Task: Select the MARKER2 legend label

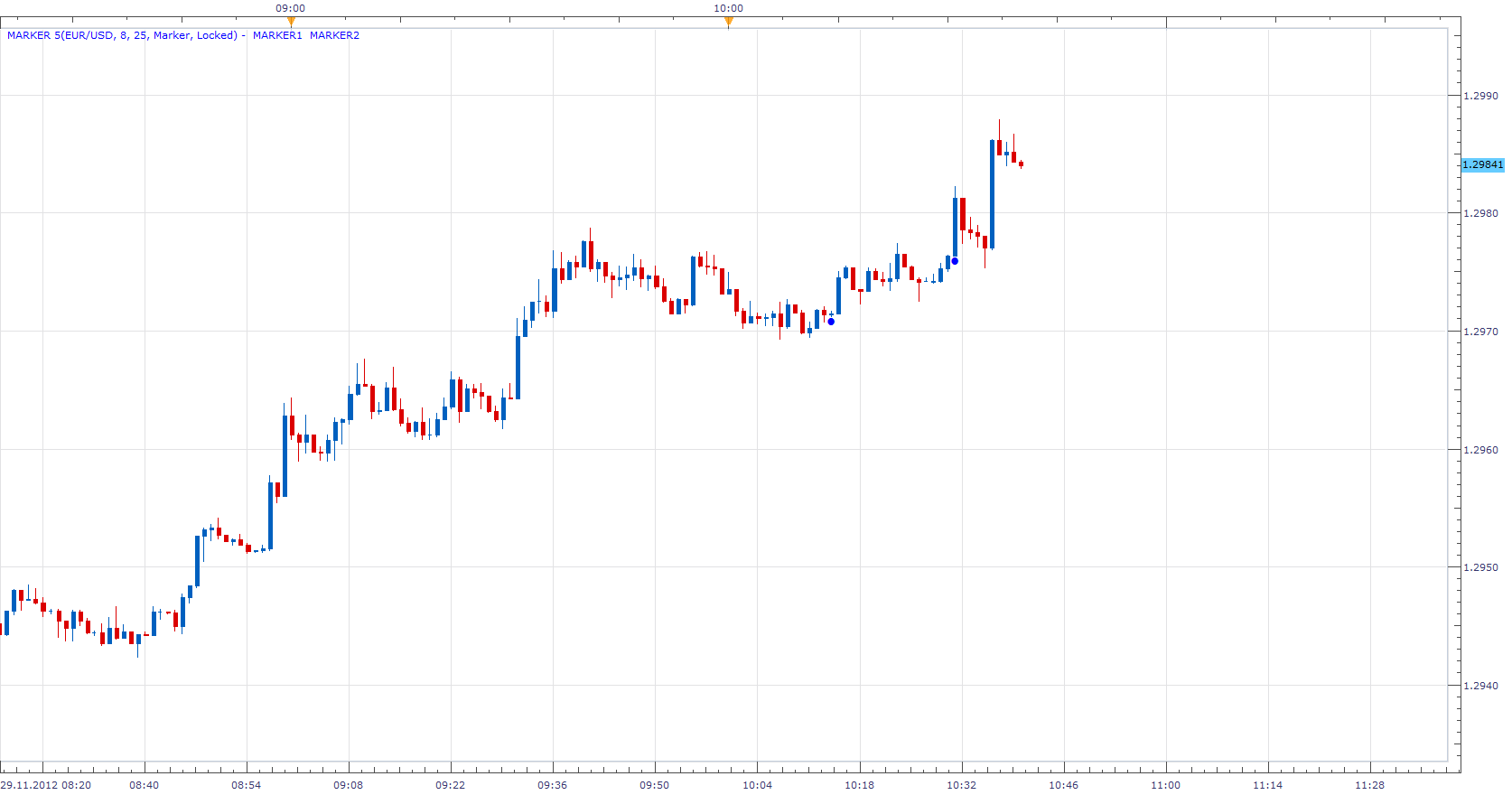Action: (x=334, y=35)
